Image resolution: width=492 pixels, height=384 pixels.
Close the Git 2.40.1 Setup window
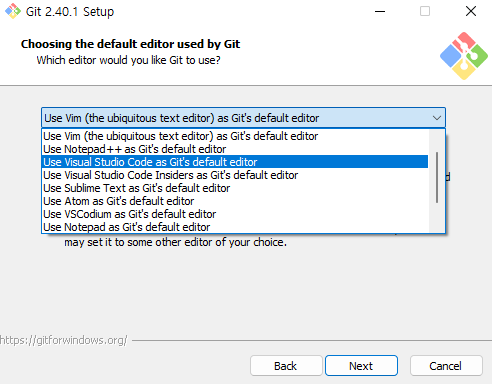[x=471, y=11]
